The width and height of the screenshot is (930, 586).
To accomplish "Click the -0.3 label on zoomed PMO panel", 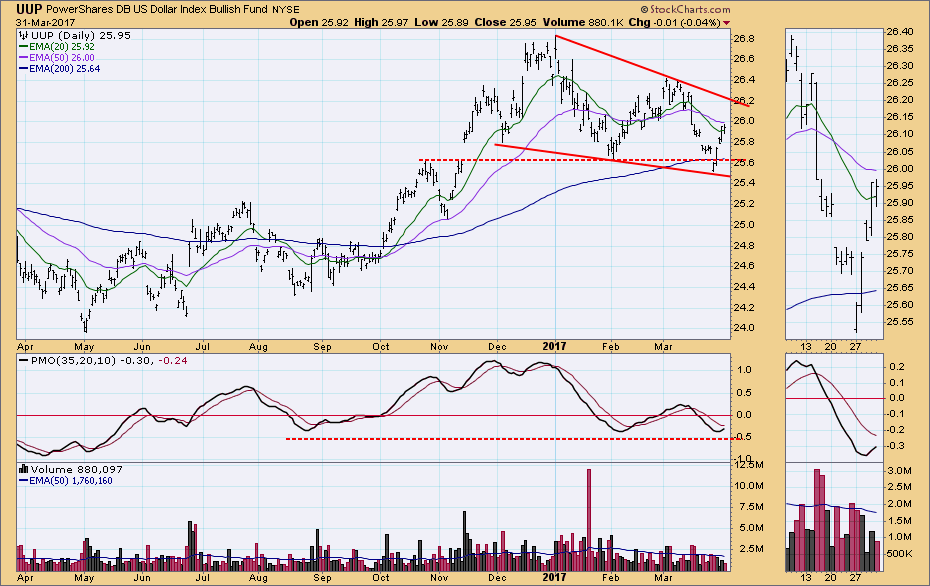I will 897,446.
